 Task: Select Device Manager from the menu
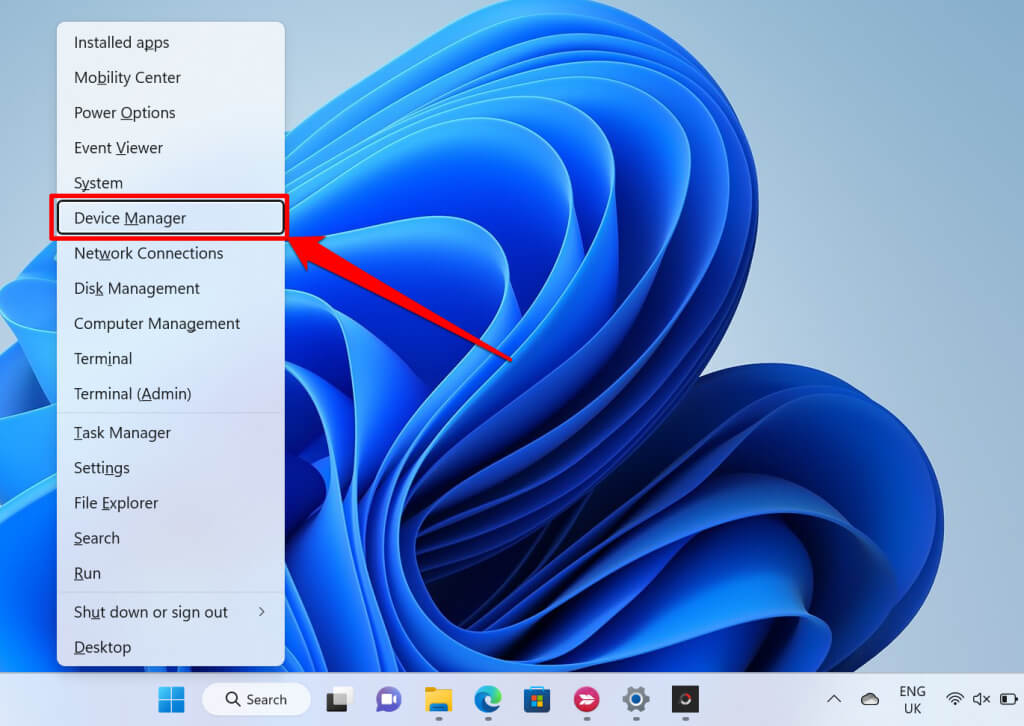[170, 218]
